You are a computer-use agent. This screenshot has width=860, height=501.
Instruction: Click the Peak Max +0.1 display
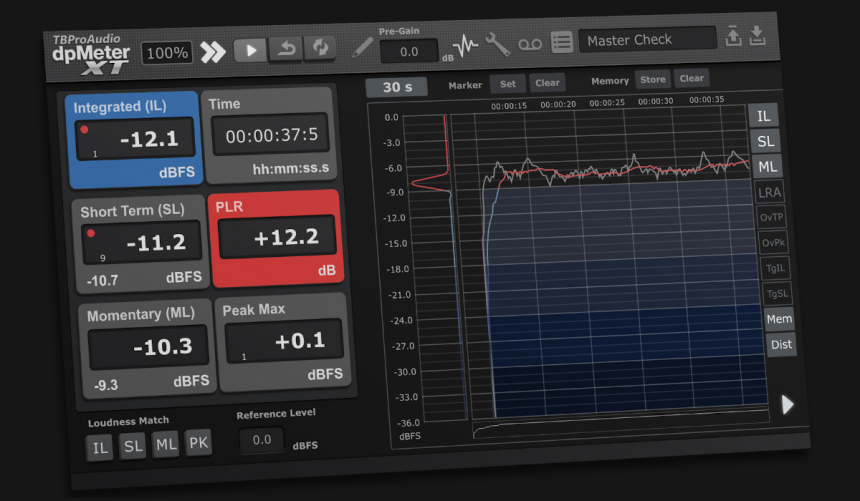point(285,341)
